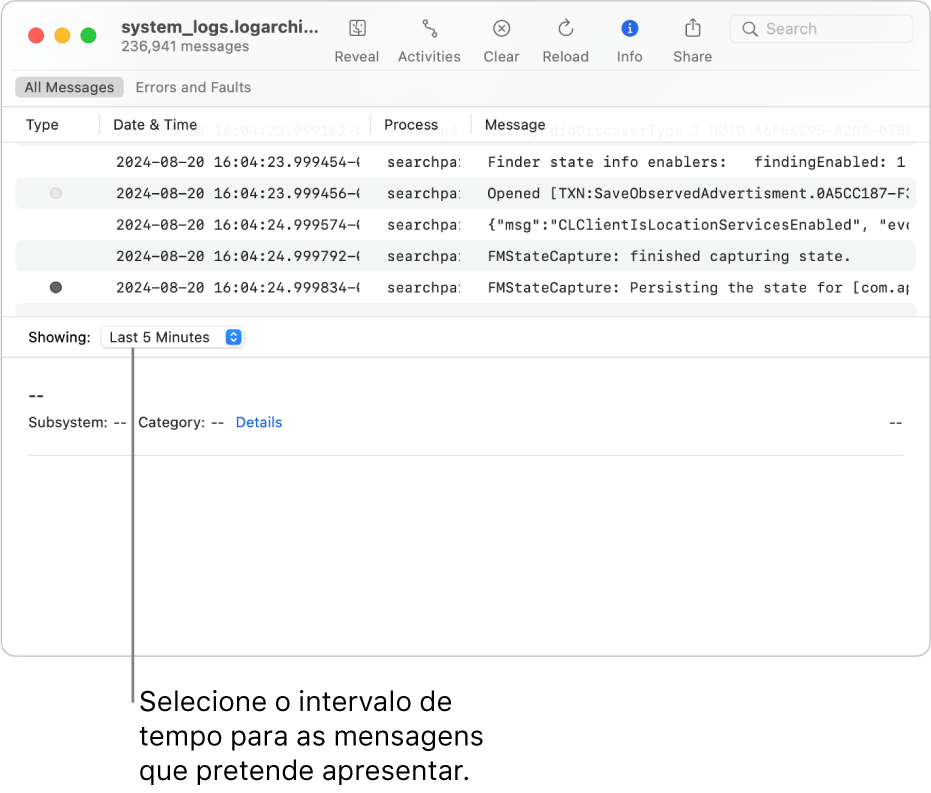Click the Reveal toolbar icon

tap(357, 29)
